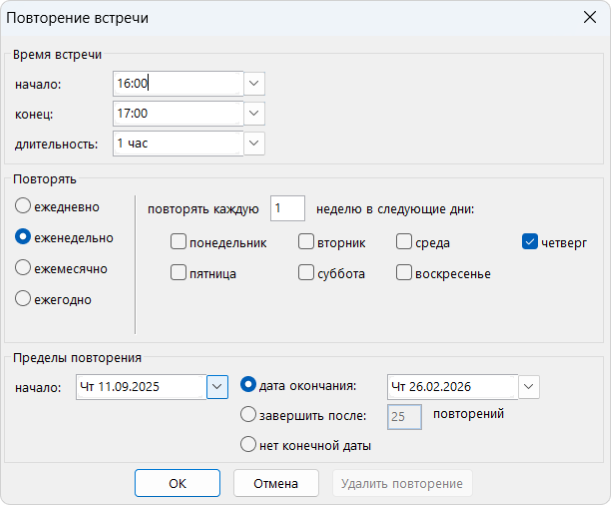Image resolution: width=611 pixels, height=505 pixels.
Task: Expand the конец time dropdown
Action: coord(255,113)
